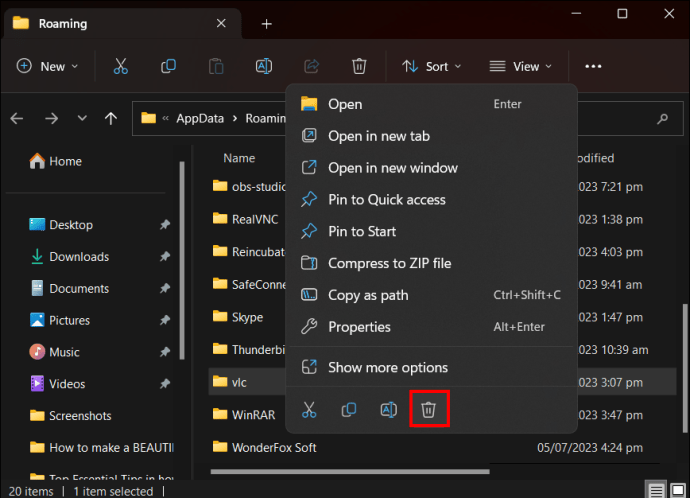Unpin Pictures using its pin icon
Viewport: 690px width, 498px height.
pos(165,320)
